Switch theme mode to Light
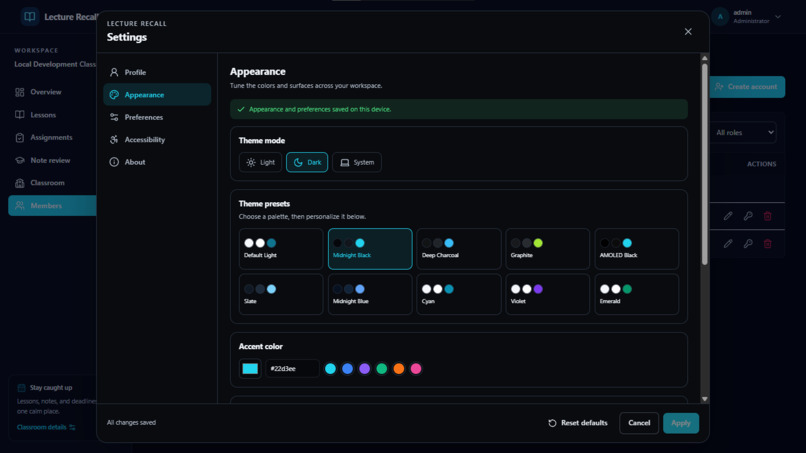The image size is (806, 453). (261, 162)
